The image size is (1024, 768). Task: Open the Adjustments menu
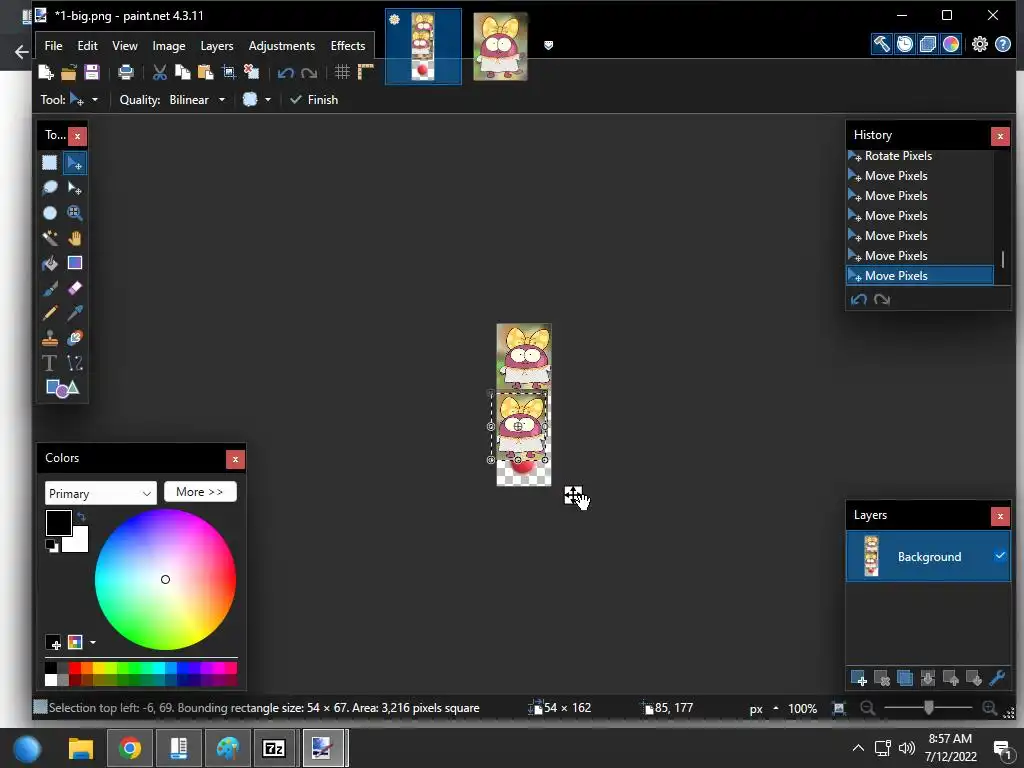[281, 46]
